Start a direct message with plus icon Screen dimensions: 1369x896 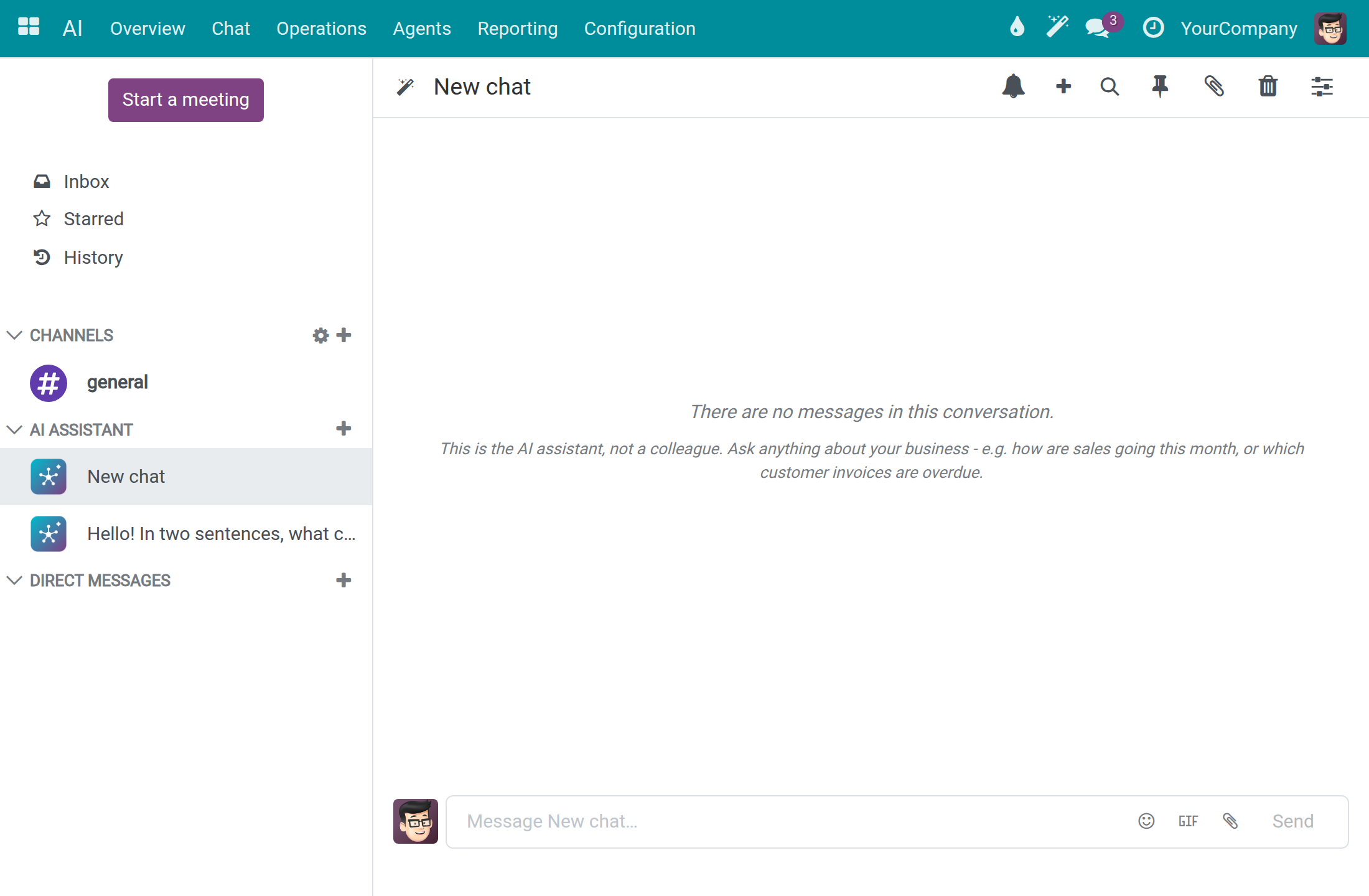(343, 581)
